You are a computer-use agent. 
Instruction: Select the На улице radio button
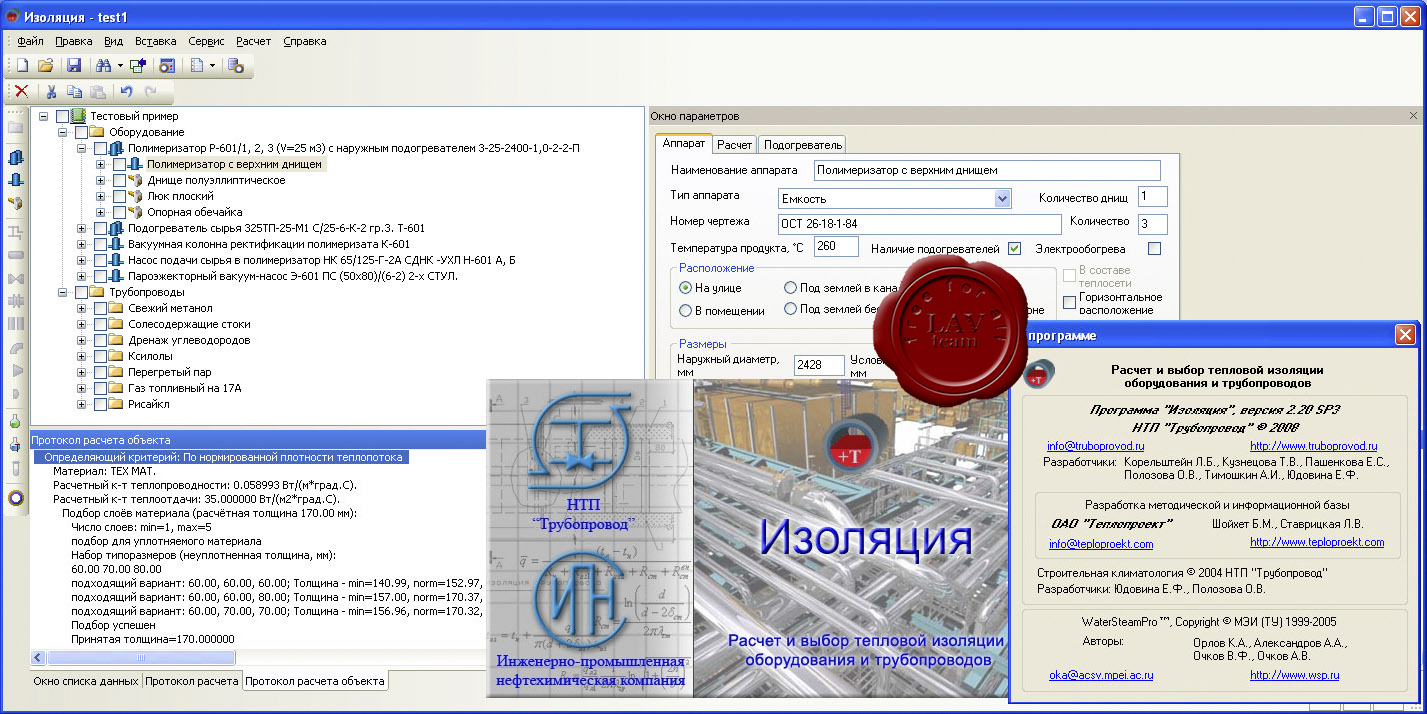(686, 288)
